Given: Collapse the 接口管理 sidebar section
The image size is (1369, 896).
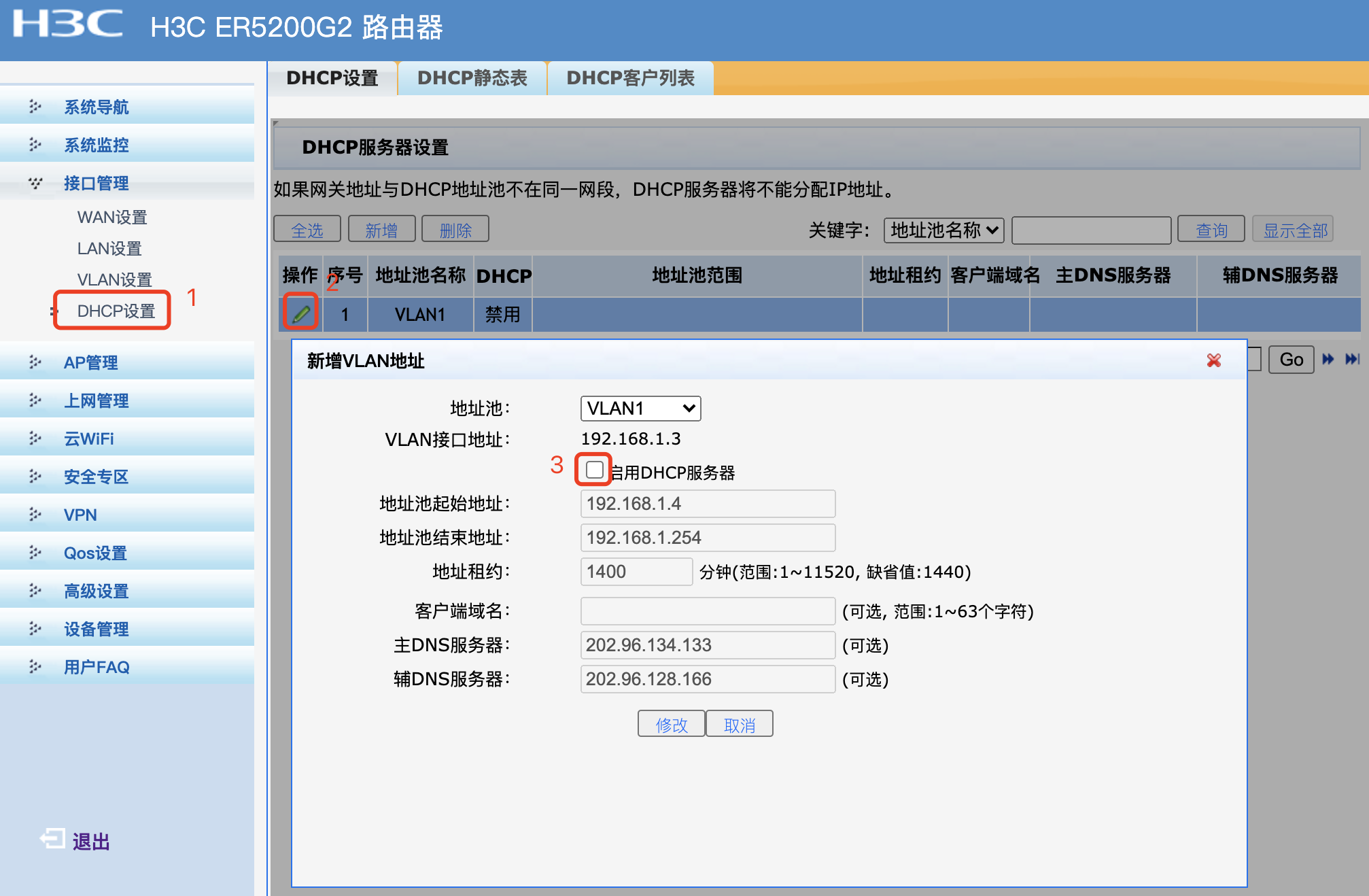Looking at the screenshot, I should 35,183.
